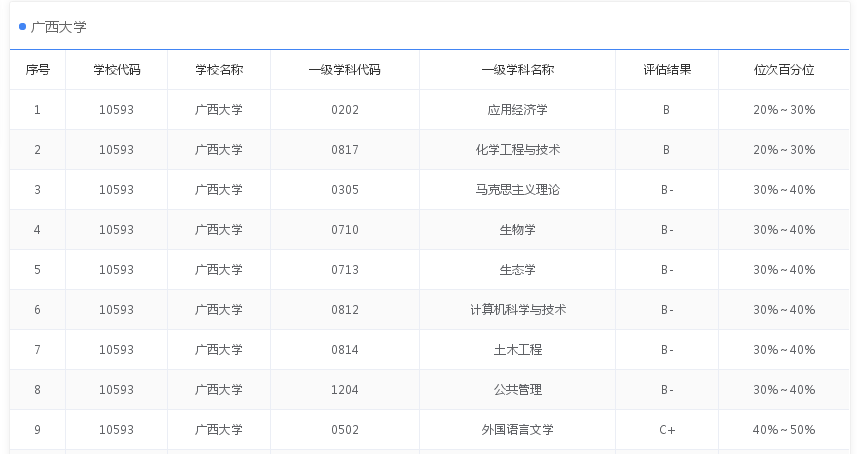The image size is (857, 454).
Task: Click 广西大学 name in 计算机科学与技术 row
Action: coord(219,310)
